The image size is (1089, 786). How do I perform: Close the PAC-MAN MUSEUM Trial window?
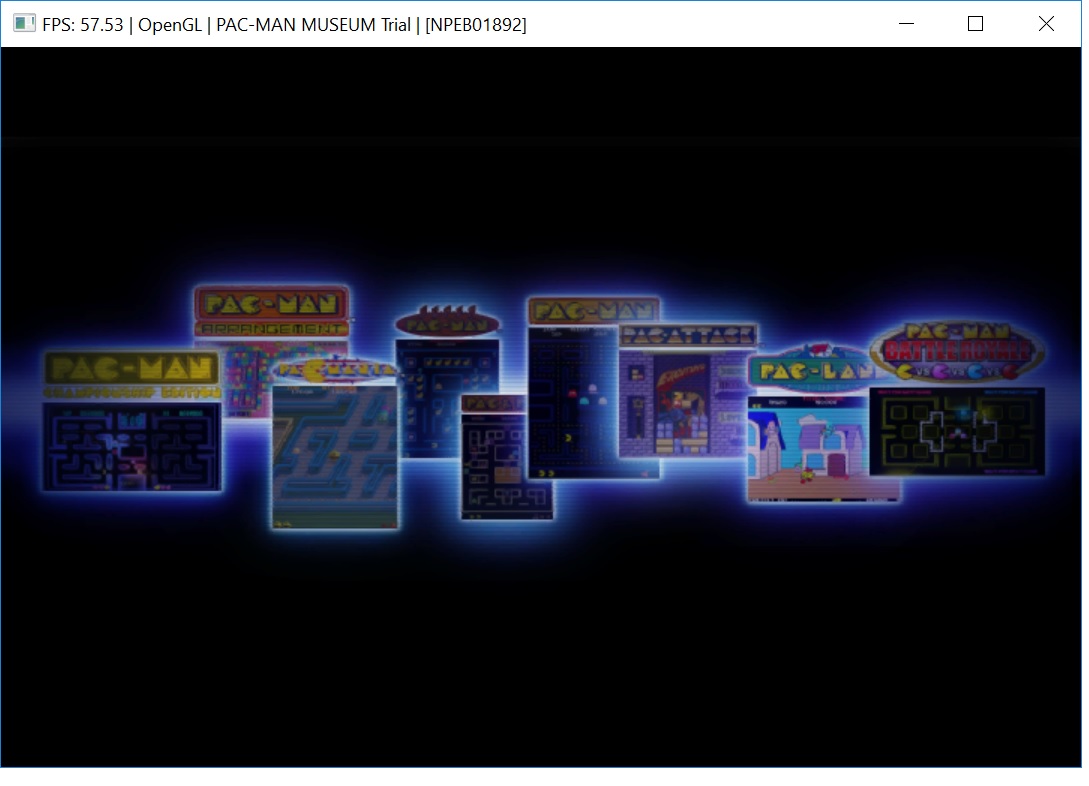pyautogui.click(x=1046, y=24)
